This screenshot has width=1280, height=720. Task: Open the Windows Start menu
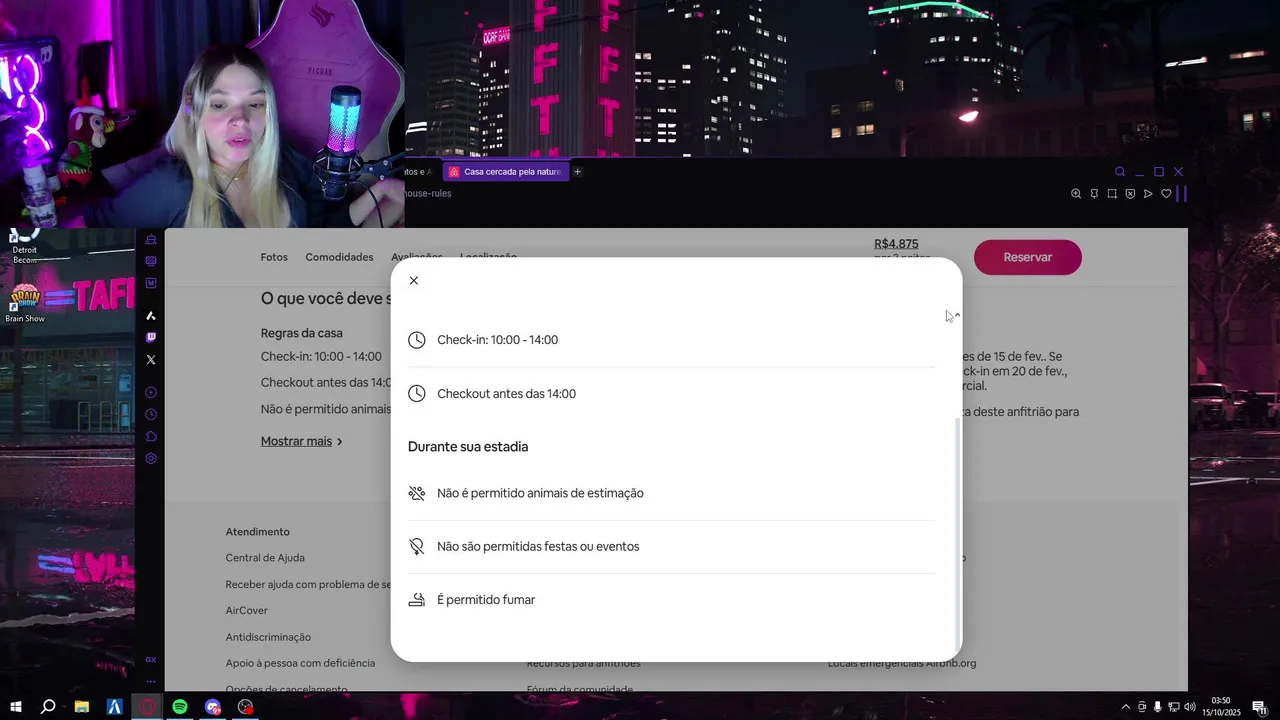pyautogui.click(x=16, y=707)
